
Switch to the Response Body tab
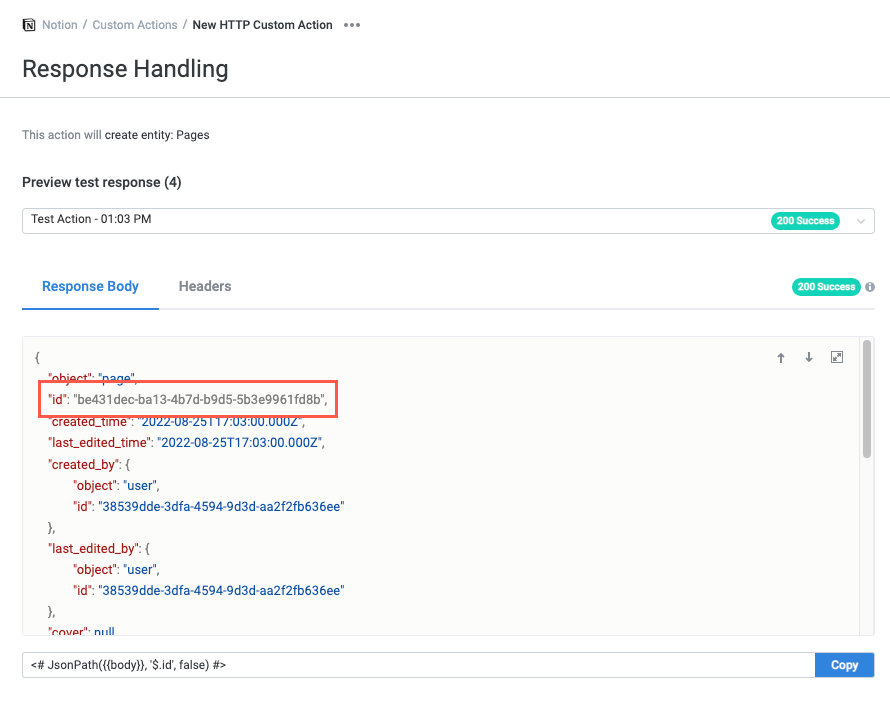[90, 287]
